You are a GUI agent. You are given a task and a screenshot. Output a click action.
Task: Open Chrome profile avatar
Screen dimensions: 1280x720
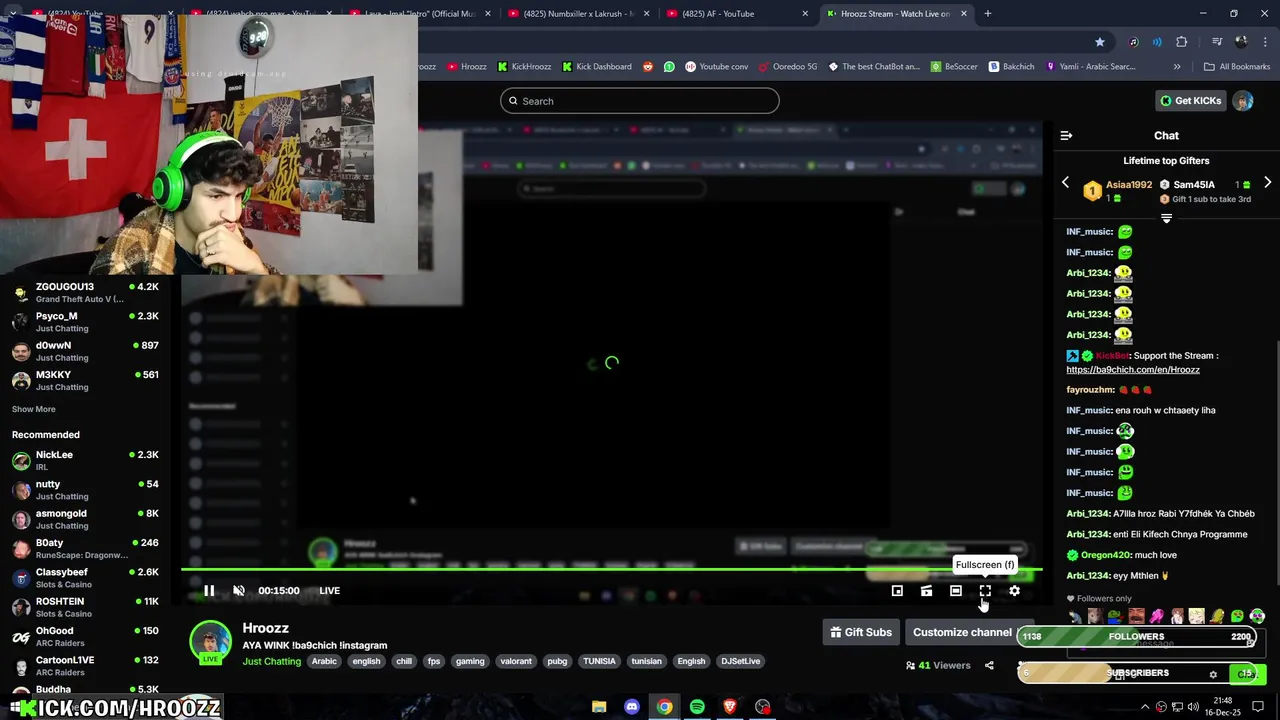coord(1243,42)
